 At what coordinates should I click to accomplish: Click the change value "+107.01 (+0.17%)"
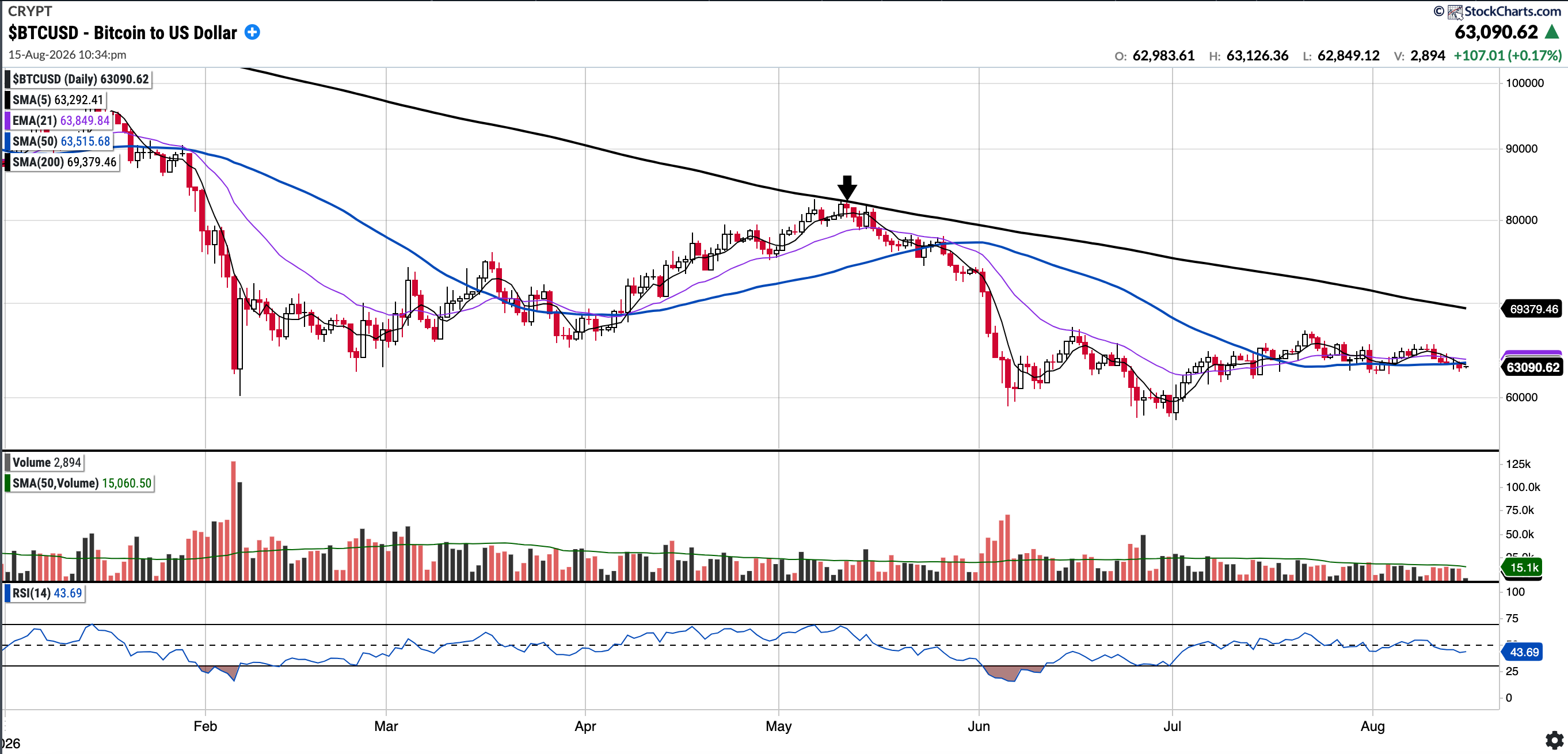1508,55
